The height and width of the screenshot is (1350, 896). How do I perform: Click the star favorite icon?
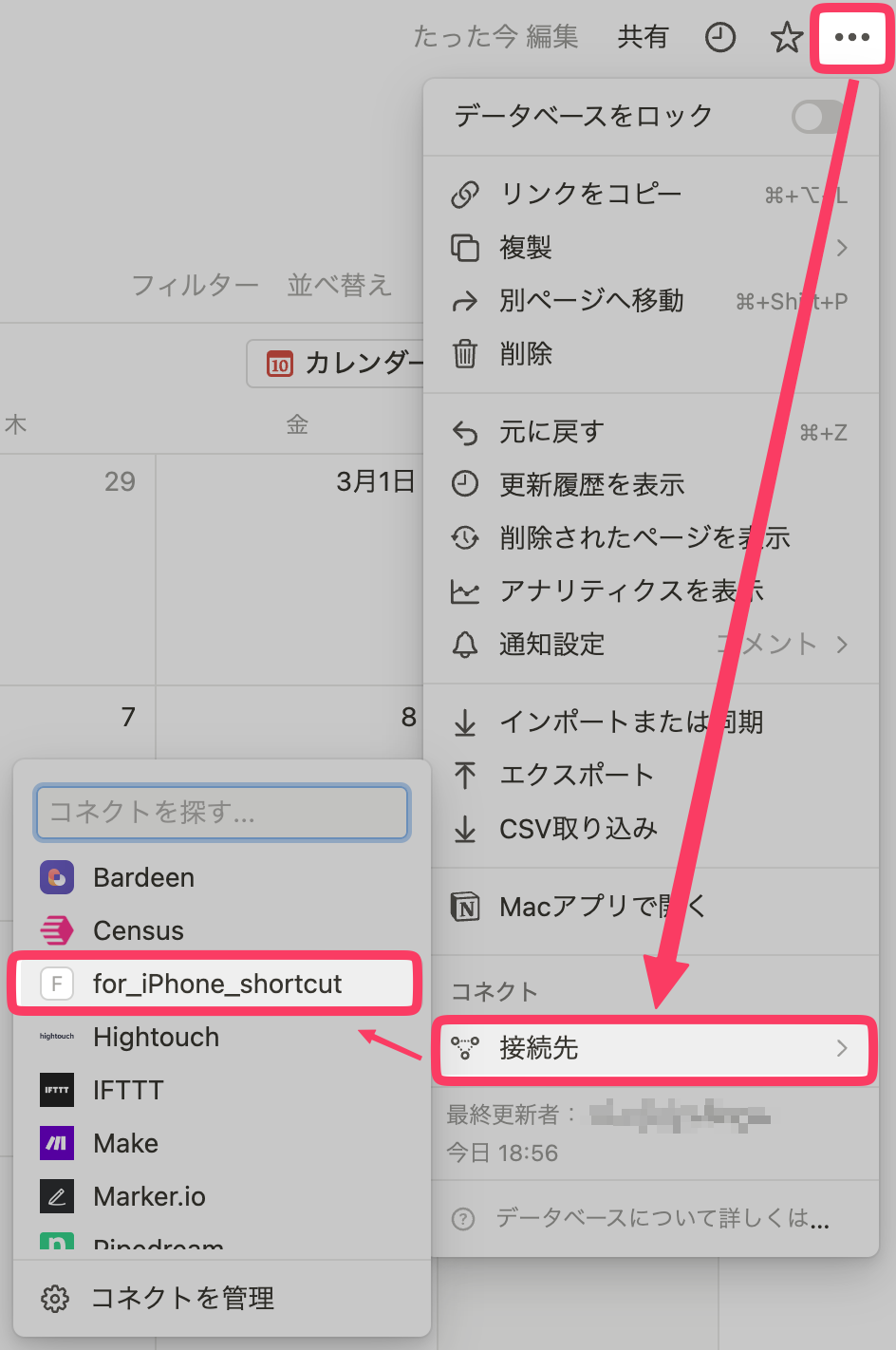click(x=786, y=38)
